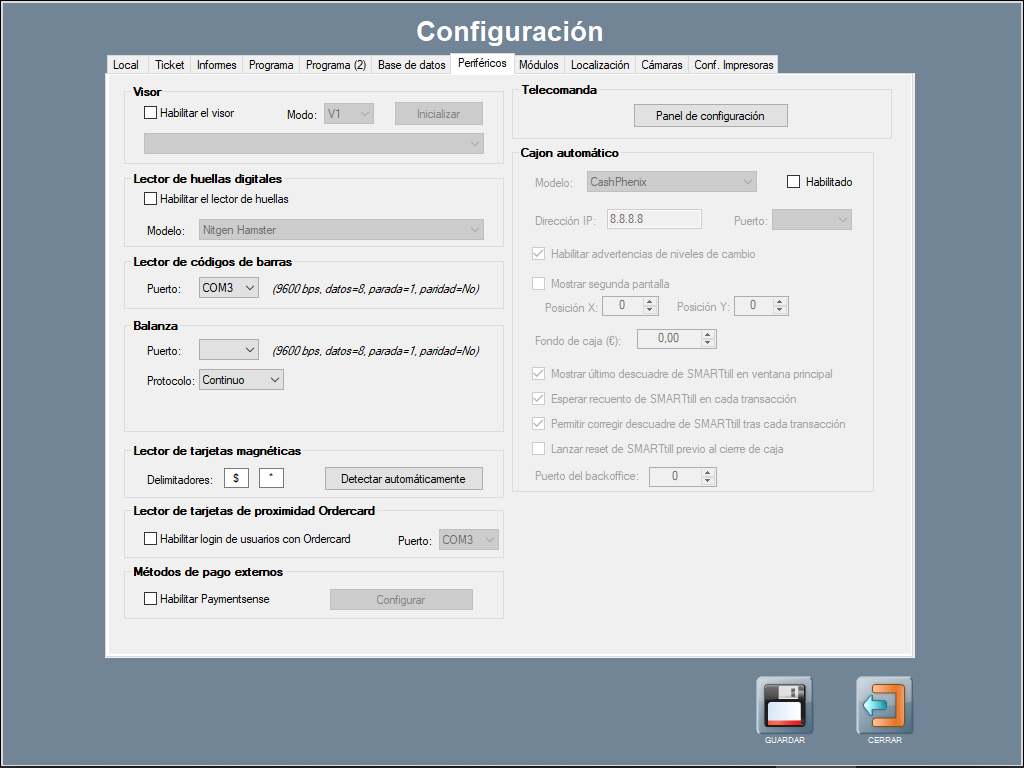Switch to the Informes tab
The width and height of the screenshot is (1024, 768).
click(x=216, y=65)
